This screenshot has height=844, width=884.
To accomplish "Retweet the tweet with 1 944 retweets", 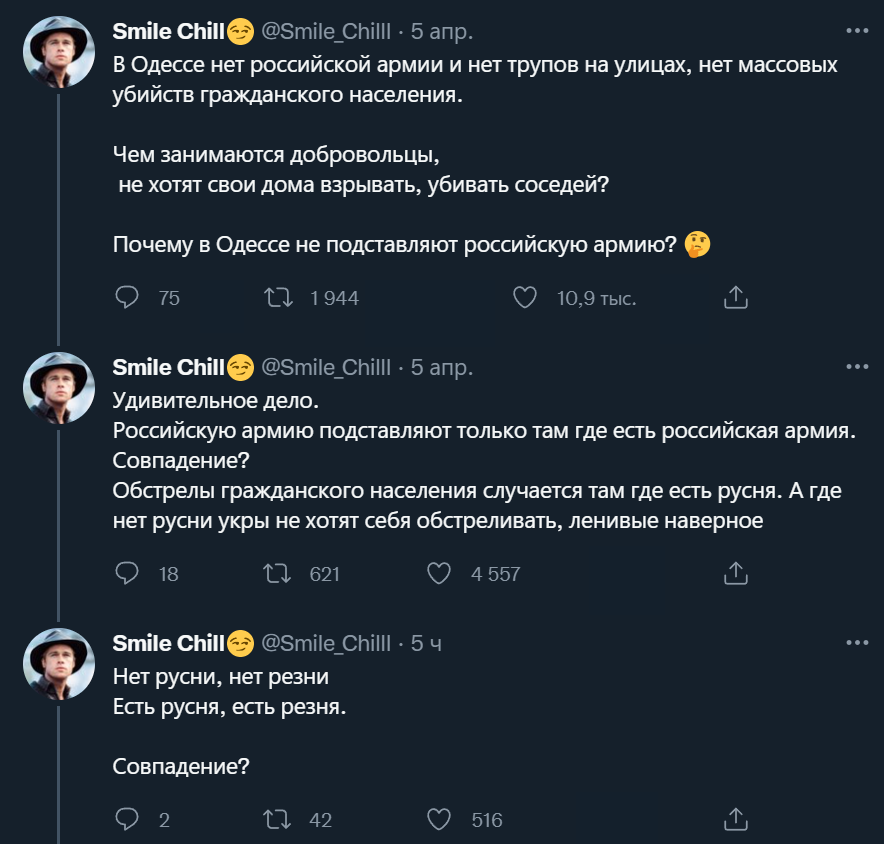I will (277, 297).
